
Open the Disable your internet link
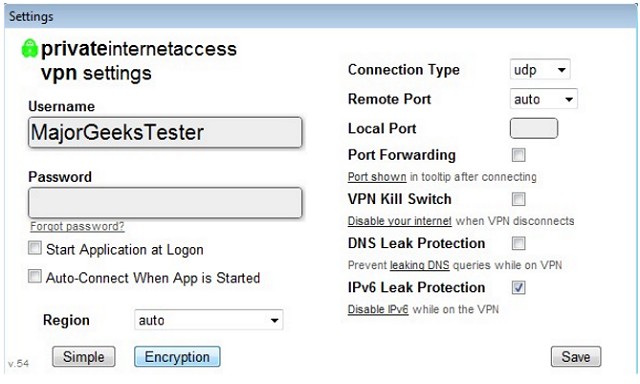coord(400,221)
